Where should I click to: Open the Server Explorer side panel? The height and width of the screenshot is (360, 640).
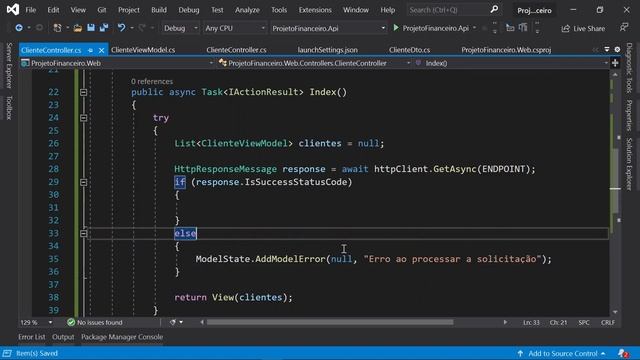click(9, 65)
